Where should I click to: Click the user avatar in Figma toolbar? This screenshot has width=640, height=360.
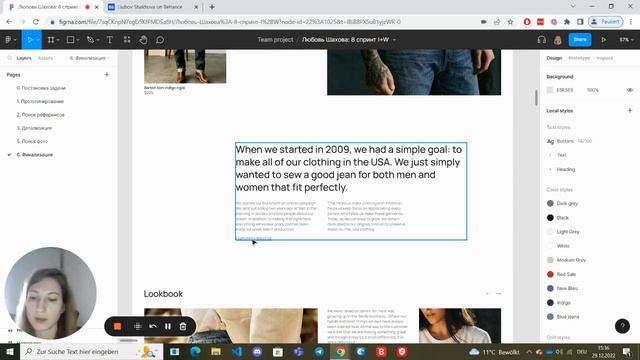558,40
